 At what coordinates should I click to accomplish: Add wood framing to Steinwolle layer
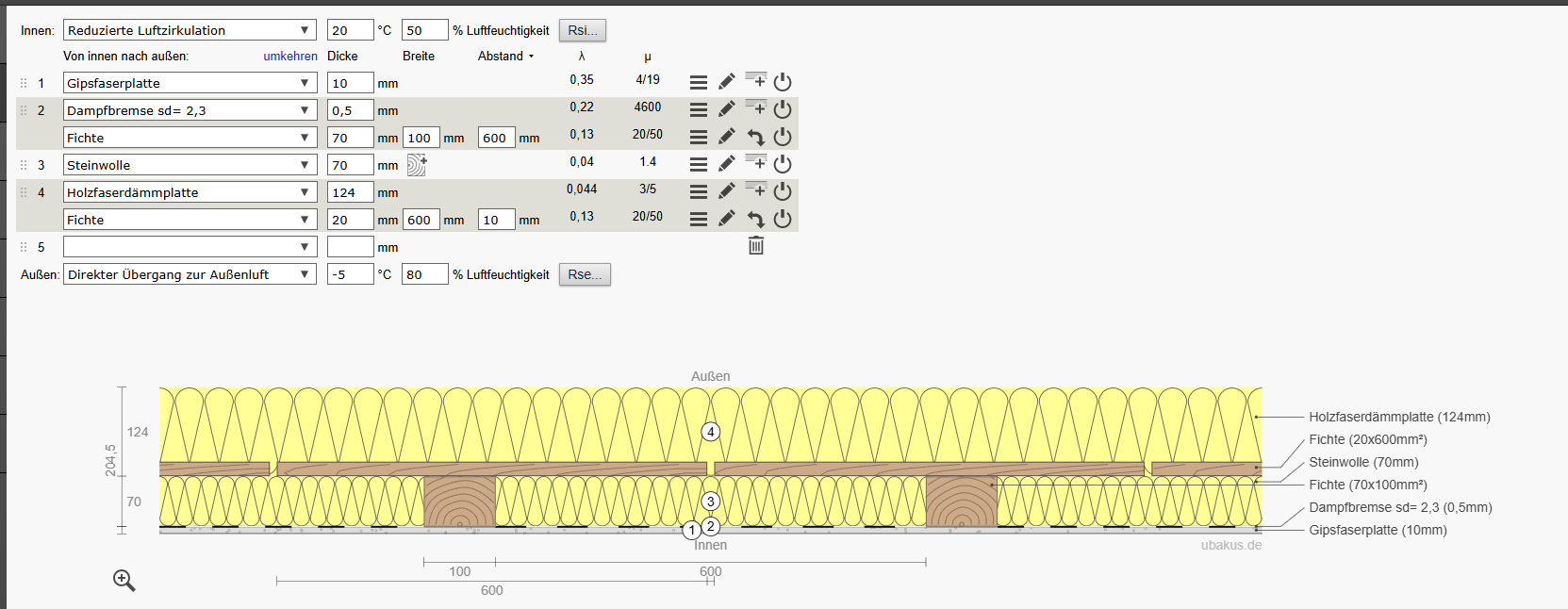[417, 166]
